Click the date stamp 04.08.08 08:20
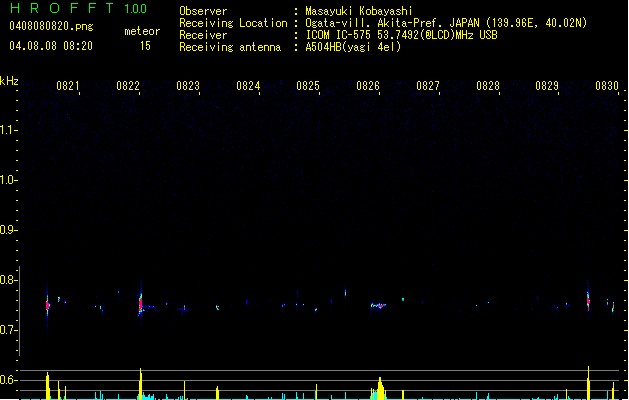The image size is (629, 400). pyautogui.click(x=51, y=46)
